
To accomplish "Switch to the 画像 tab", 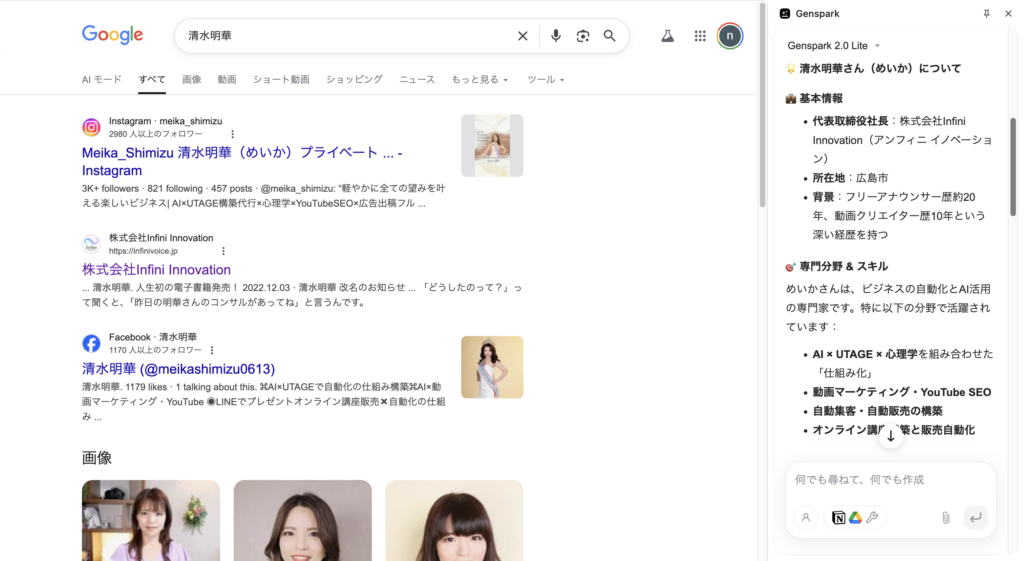I will (x=191, y=80).
